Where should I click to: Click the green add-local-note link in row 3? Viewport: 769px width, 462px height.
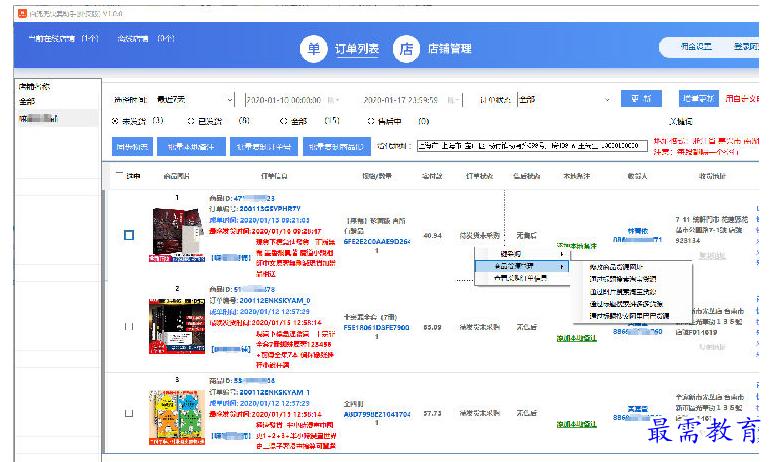click(577, 424)
